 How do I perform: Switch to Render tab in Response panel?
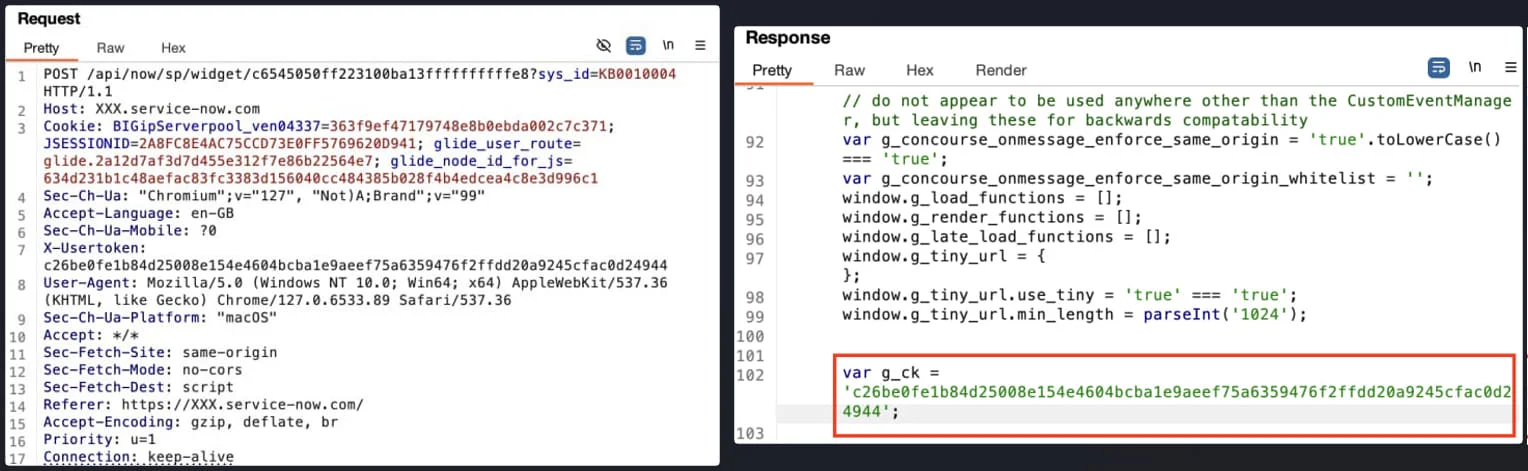click(x=1001, y=70)
